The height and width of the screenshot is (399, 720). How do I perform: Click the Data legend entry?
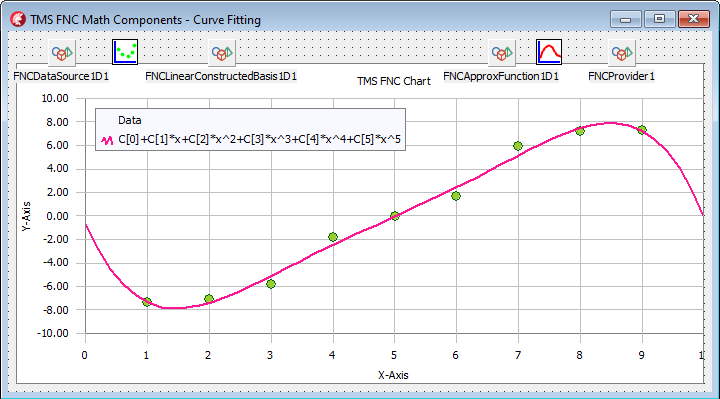click(129, 120)
